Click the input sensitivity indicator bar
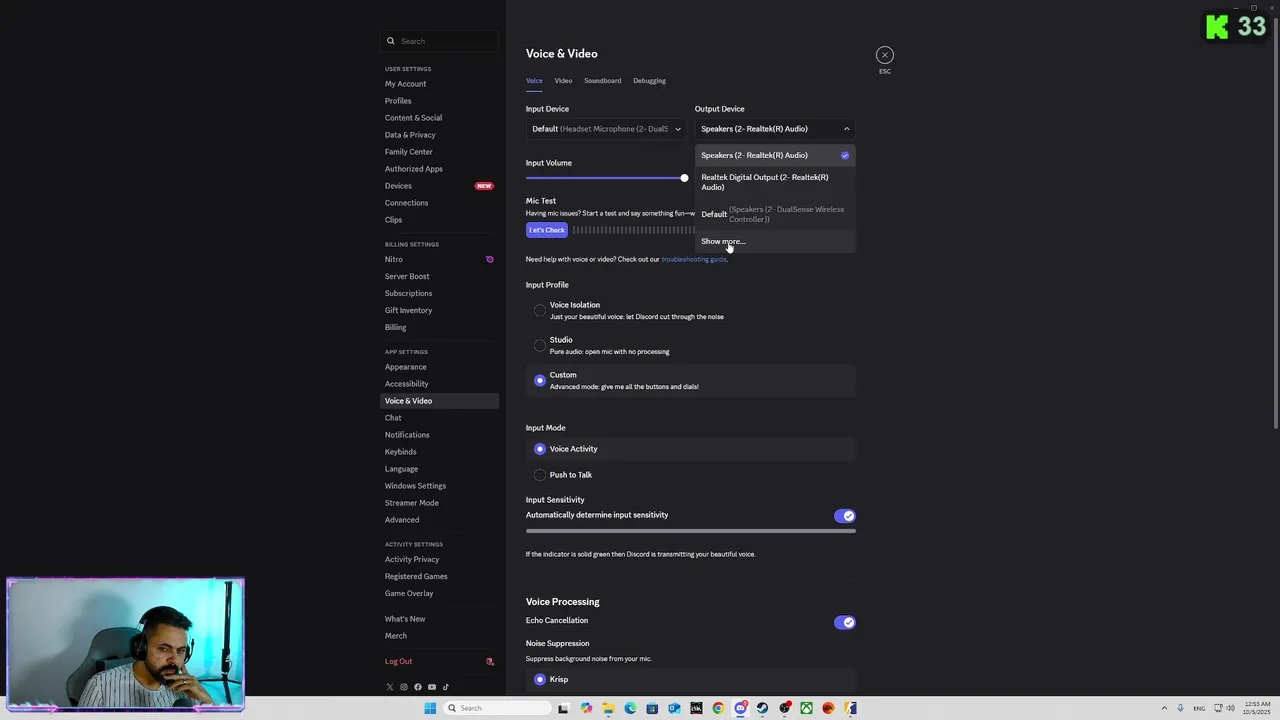This screenshot has width=1280, height=720. 691,531
